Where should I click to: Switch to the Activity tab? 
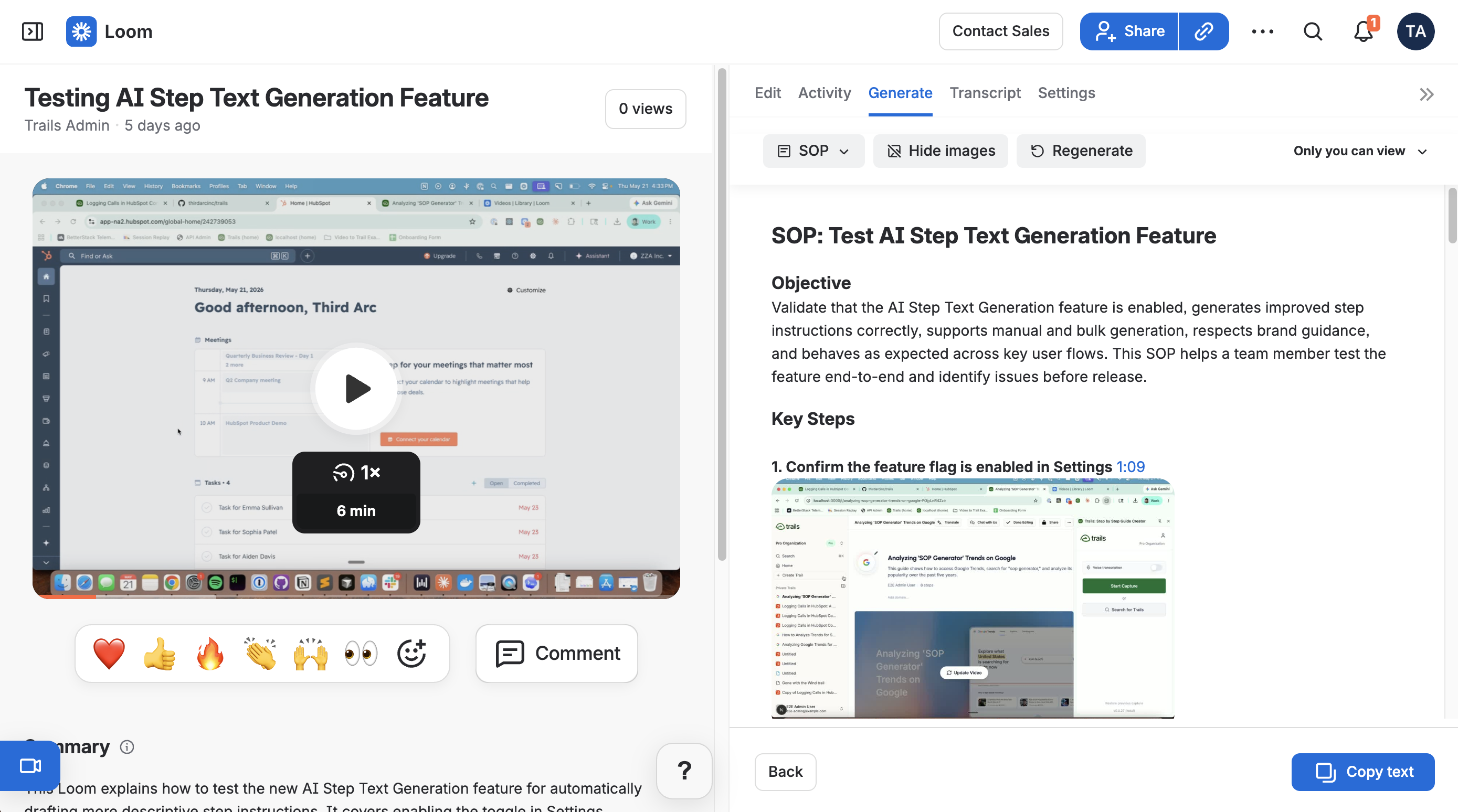(x=824, y=93)
